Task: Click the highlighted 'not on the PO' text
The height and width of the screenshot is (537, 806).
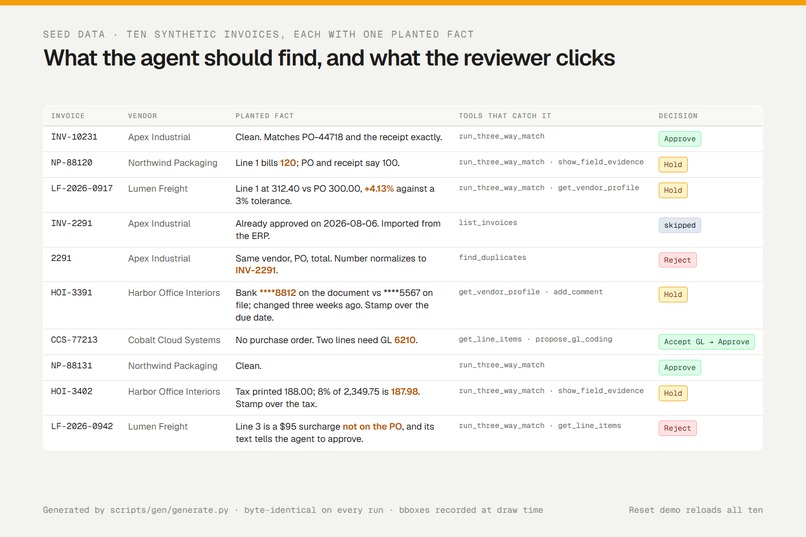Action: 373,427
